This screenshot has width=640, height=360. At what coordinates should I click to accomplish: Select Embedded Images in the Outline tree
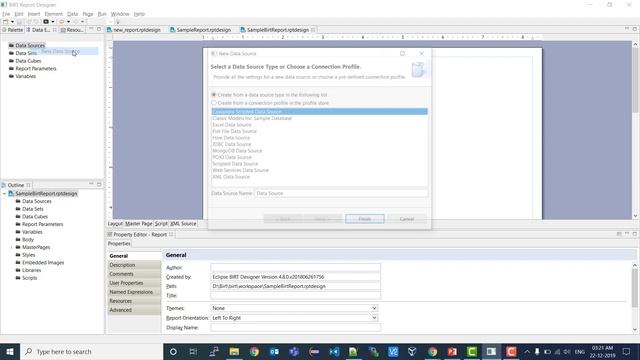click(40, 262)
